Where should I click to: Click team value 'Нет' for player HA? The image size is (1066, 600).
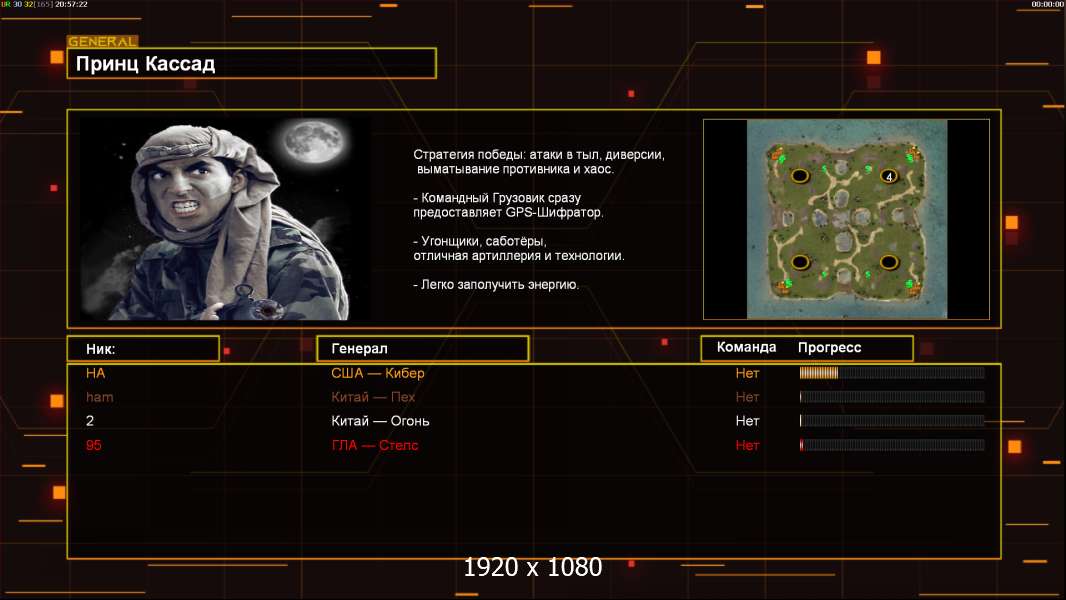point(747,373)
